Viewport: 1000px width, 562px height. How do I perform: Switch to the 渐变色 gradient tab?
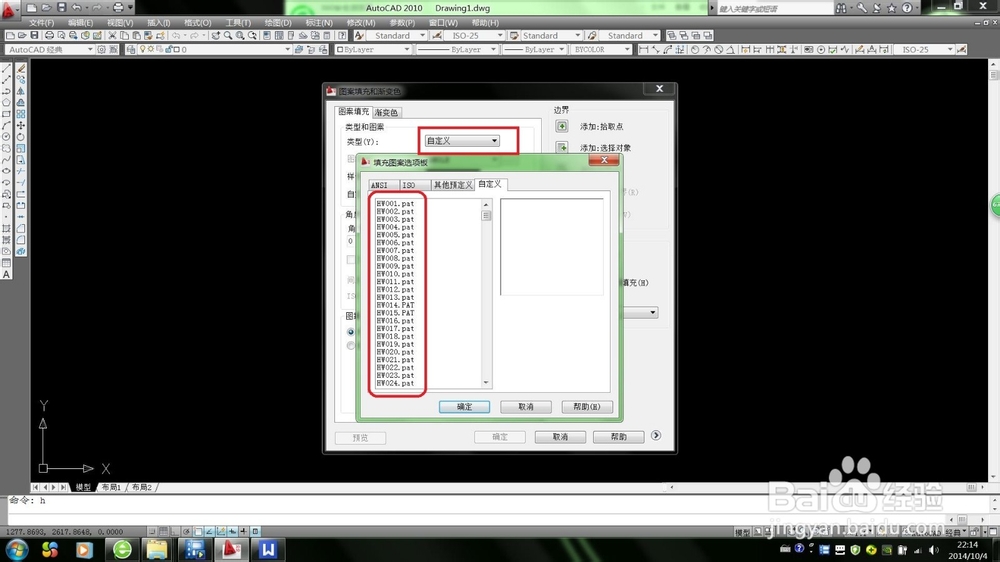[x=386, y=112]
